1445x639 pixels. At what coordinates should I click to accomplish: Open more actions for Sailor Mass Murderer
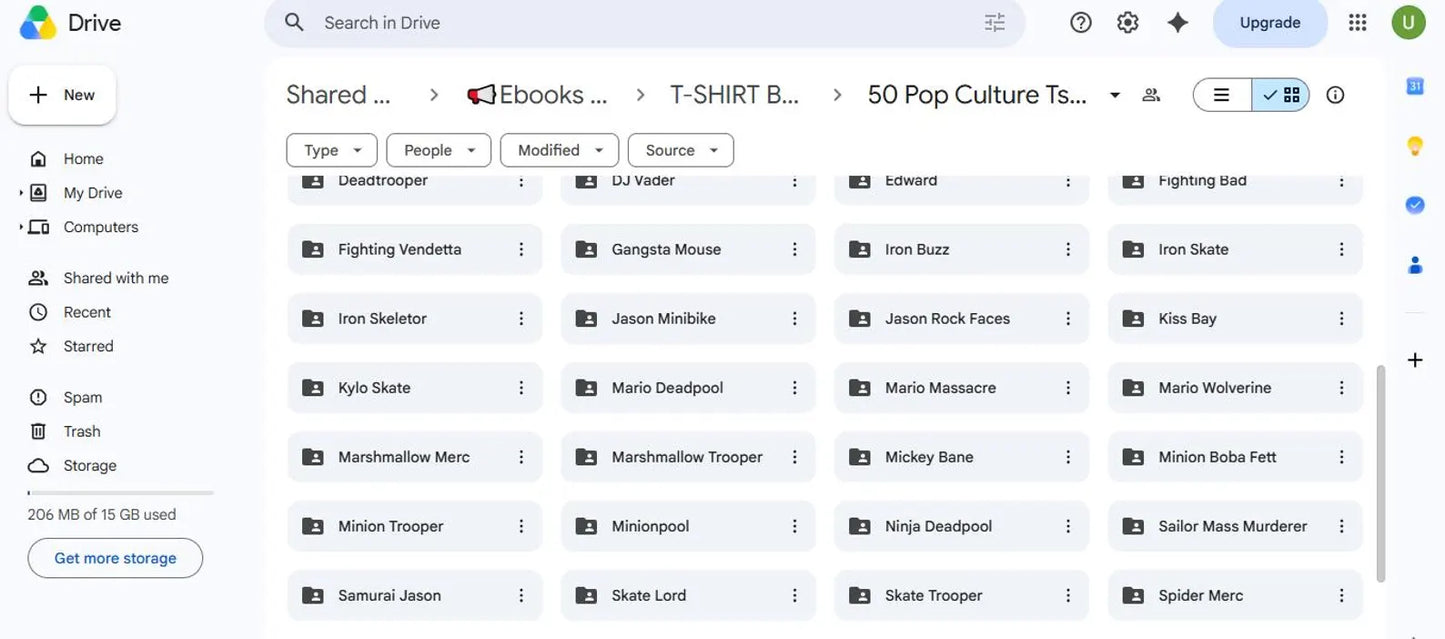pos(1342,526)
